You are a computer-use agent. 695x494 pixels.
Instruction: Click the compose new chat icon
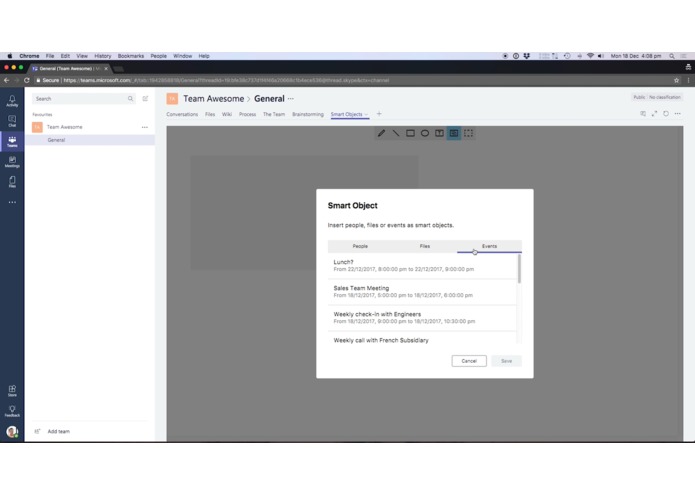(x=145, y=98)
